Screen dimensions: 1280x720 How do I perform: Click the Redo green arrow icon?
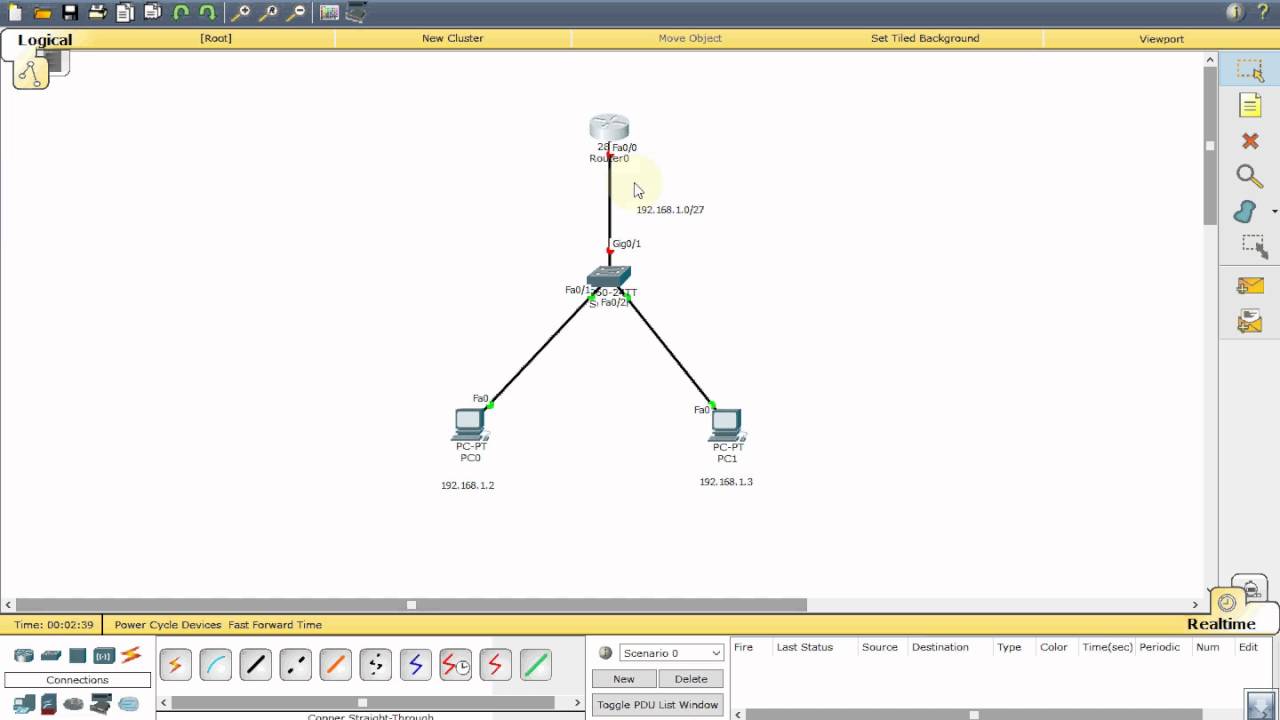tap(207, 12)
